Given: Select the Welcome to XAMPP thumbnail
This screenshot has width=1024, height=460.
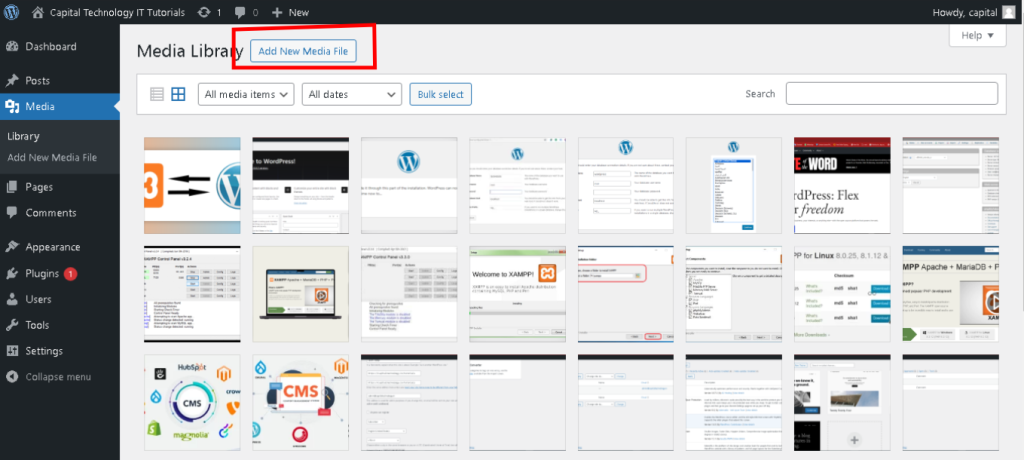Looking at the screenshot, I should (x=517, y=294).
